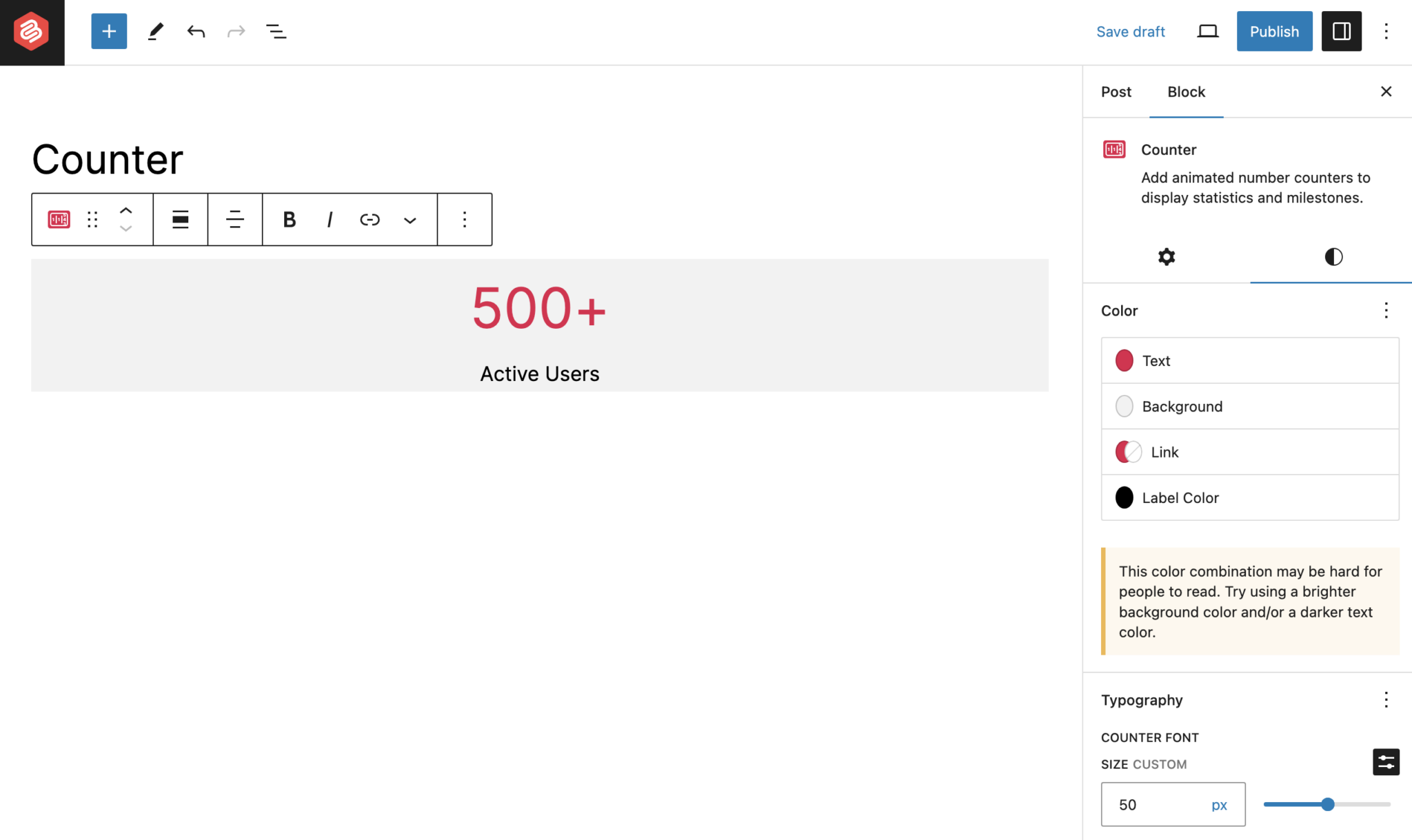Open the Typography options menu
This screenshot has width=1412, height=840.
(1386, 700)
